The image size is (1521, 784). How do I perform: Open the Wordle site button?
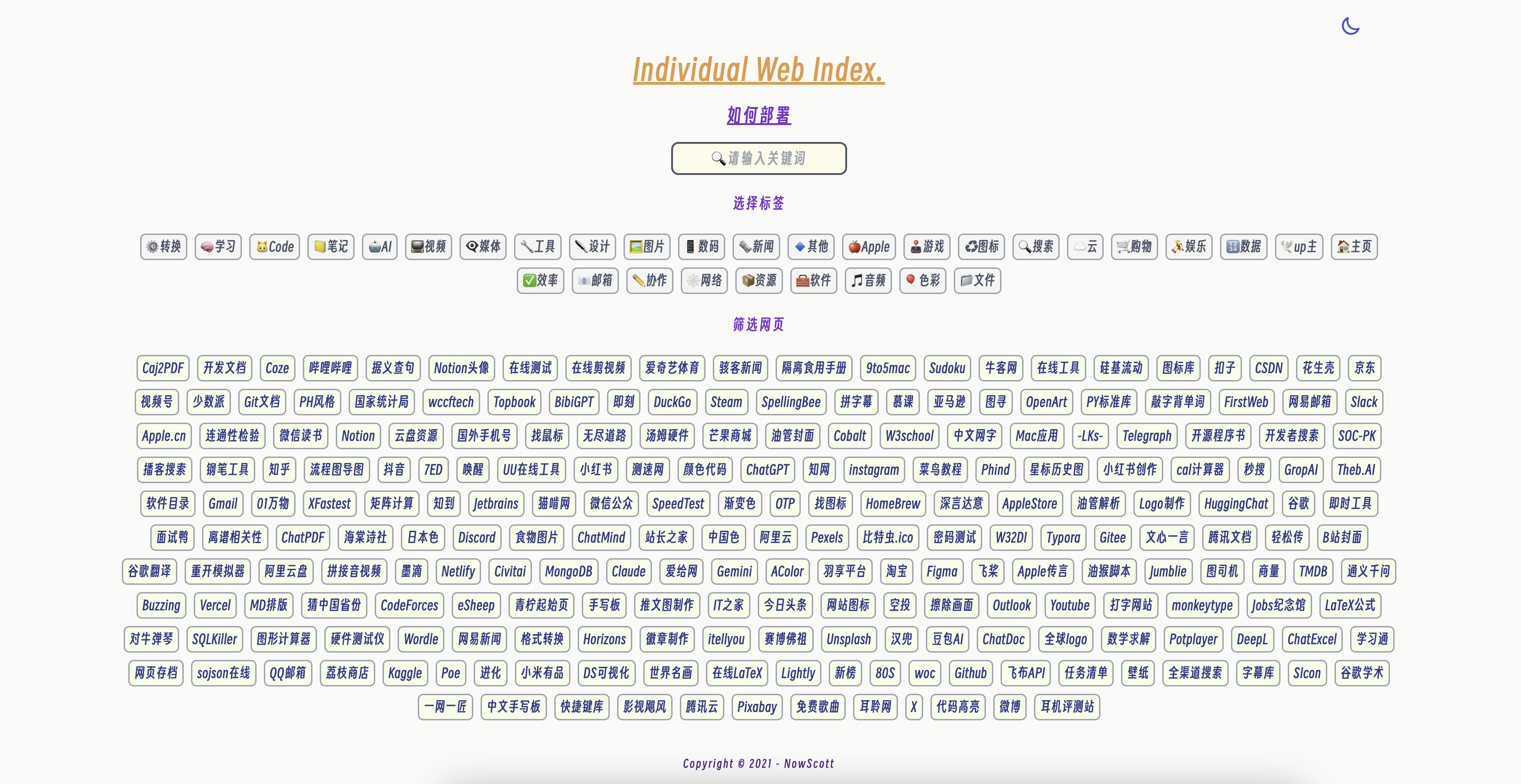coord(421,639)
